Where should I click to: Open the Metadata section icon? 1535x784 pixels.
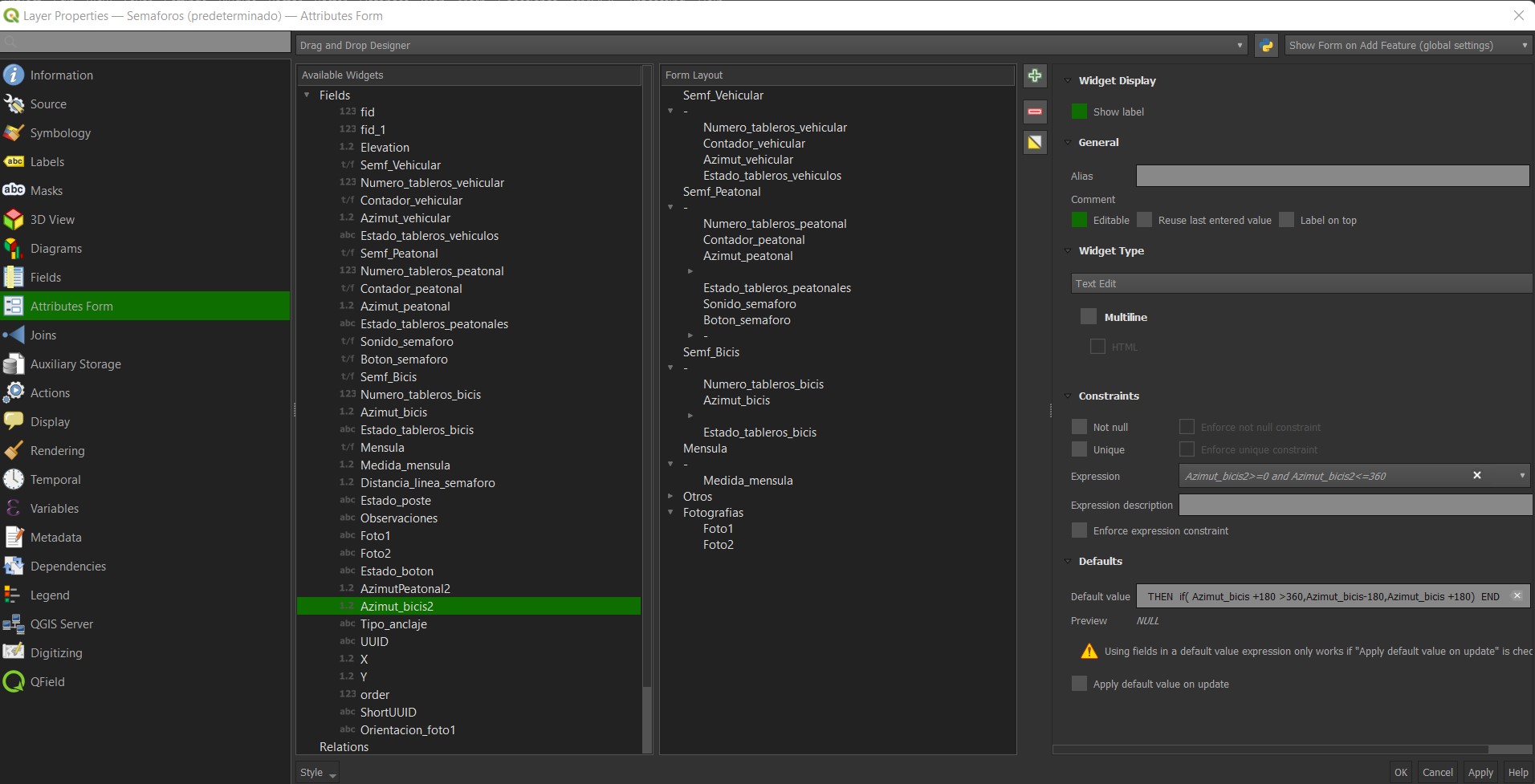pos(14,537)
